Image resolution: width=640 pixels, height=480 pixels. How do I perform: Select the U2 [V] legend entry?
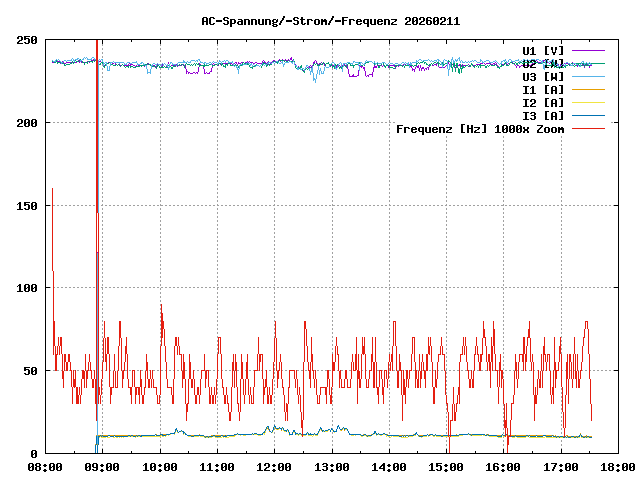click(543, 63)
